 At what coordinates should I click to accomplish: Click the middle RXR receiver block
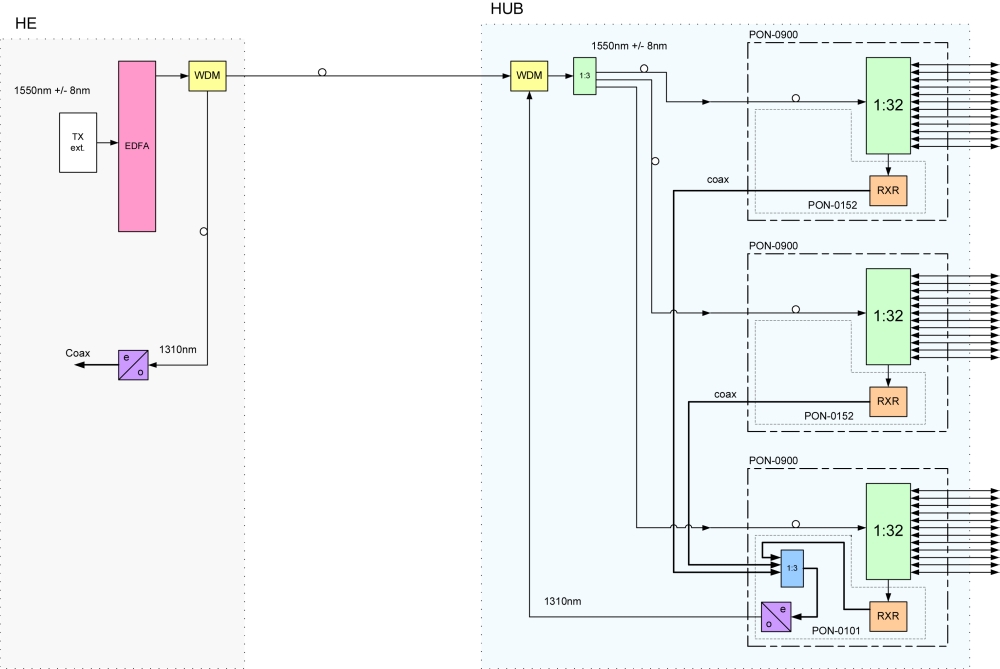pyautogui.click(x=888, y=401)
